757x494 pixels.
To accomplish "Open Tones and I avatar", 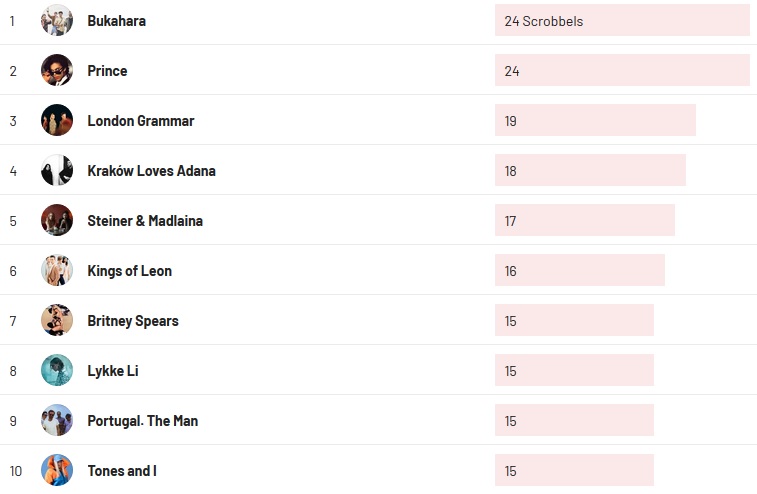I will 57,470.
